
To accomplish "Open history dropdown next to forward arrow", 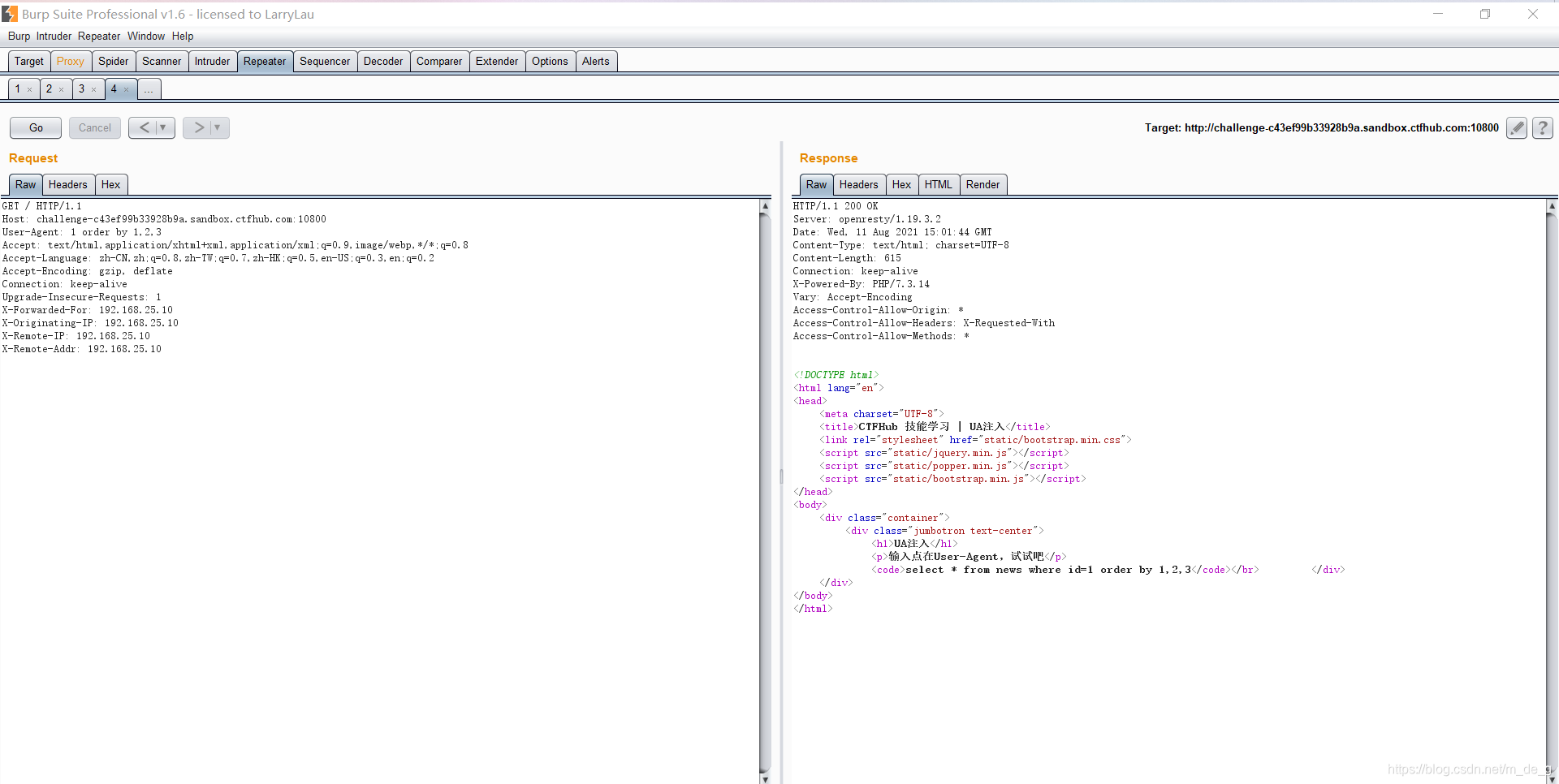I will [x=218, y=127].
